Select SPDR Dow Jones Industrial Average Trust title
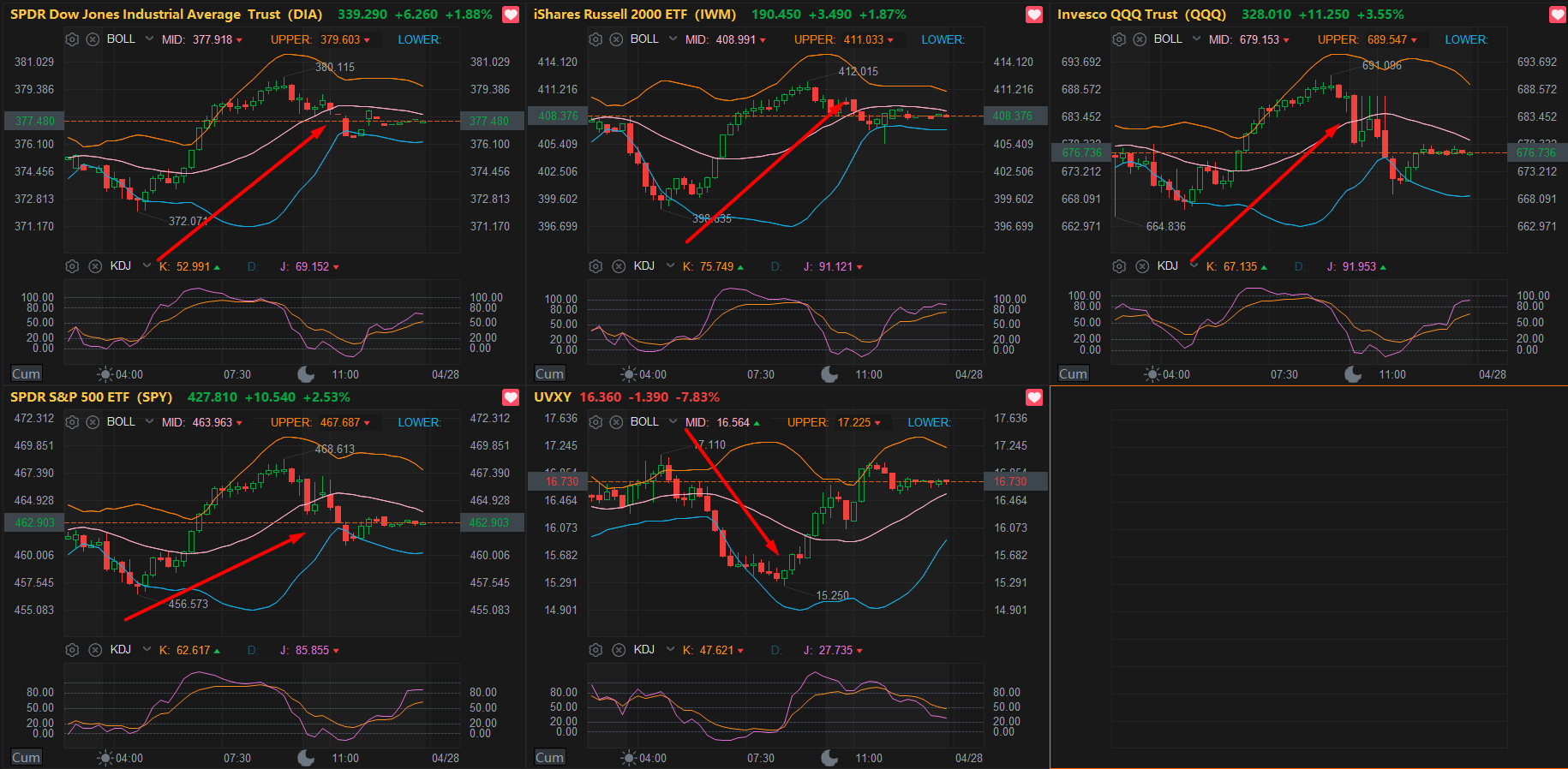Screen dimensions: 1568x769 [x=166, y=15]
